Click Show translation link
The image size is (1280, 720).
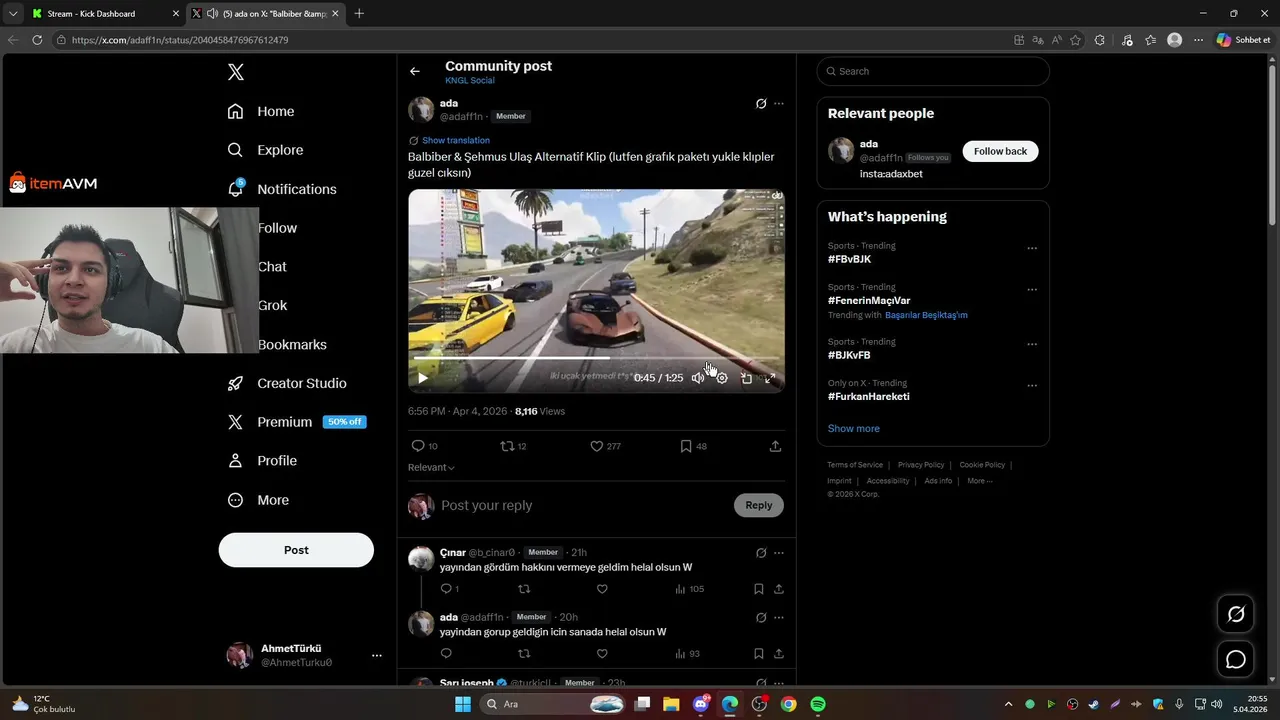coord(456,141)
